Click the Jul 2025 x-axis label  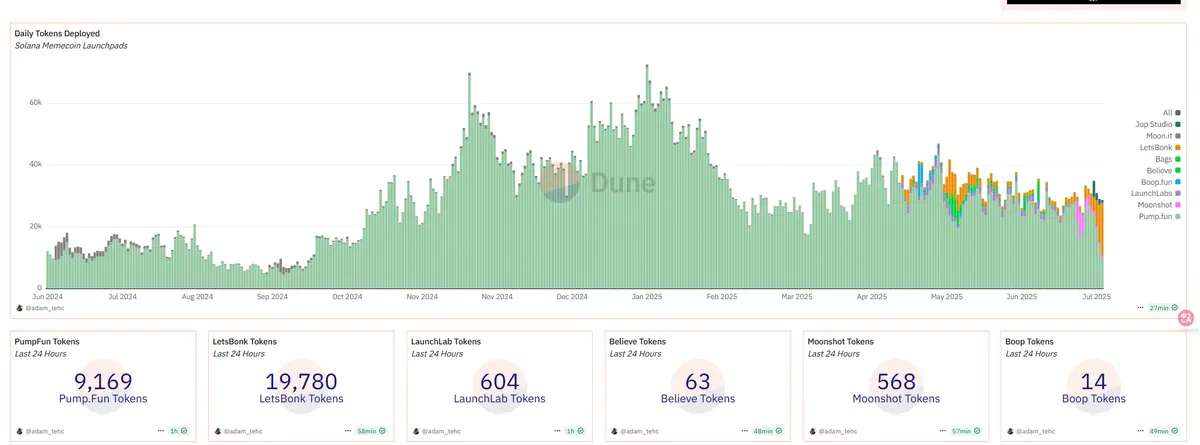[x=1097, y=297]
